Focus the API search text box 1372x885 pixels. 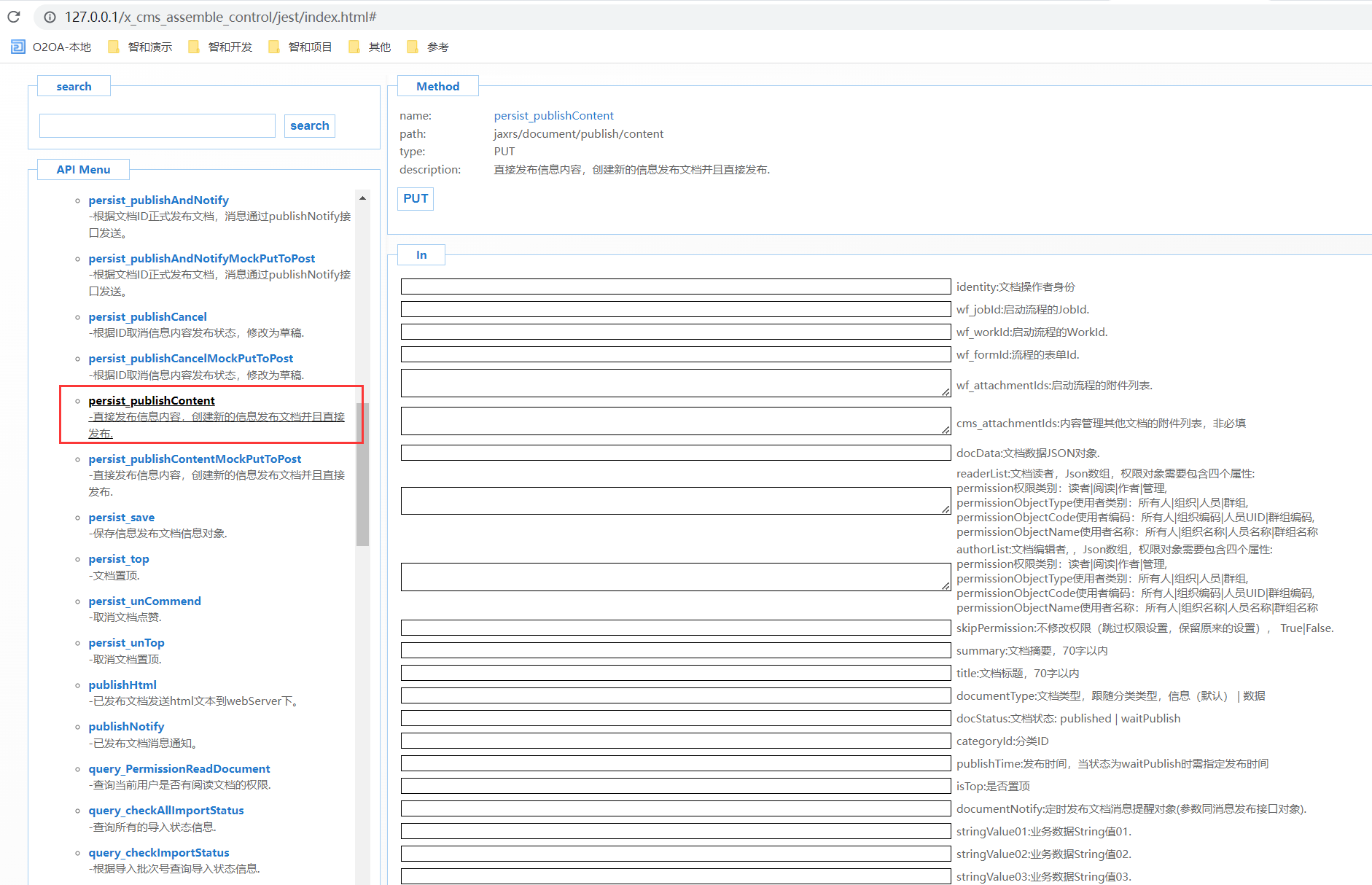157,125
